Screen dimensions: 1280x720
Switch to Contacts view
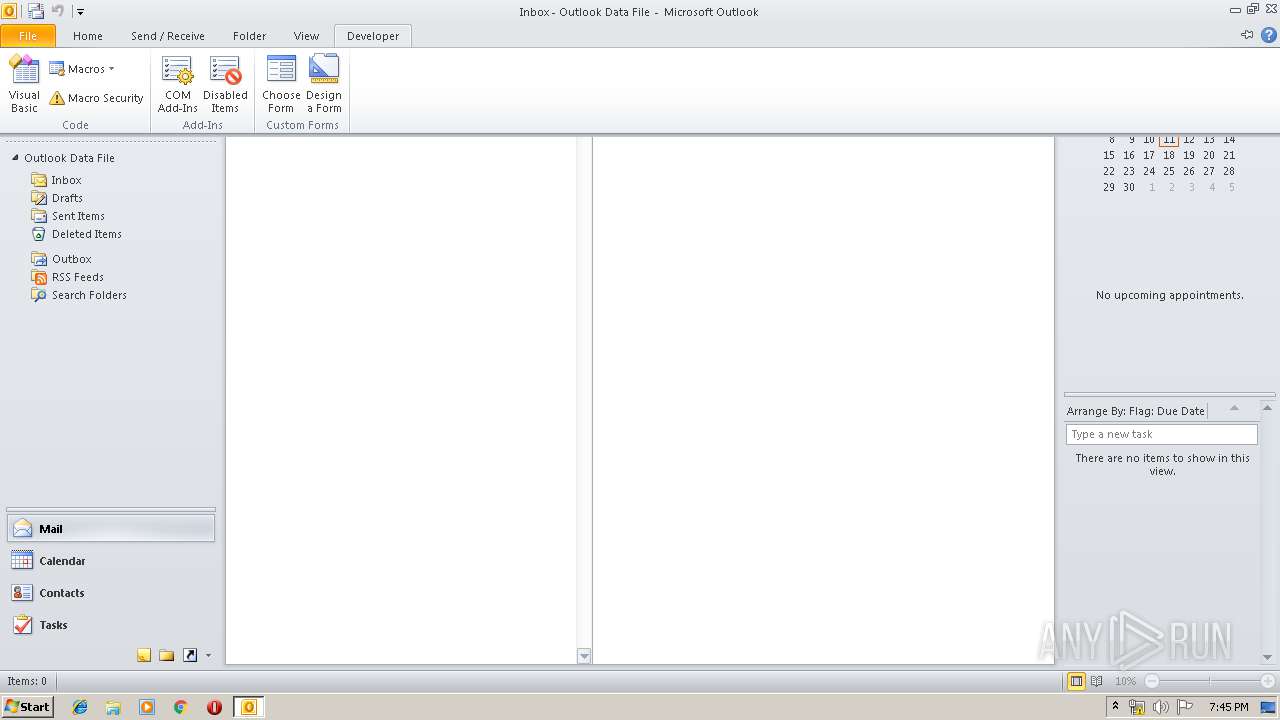click(111, 593)
